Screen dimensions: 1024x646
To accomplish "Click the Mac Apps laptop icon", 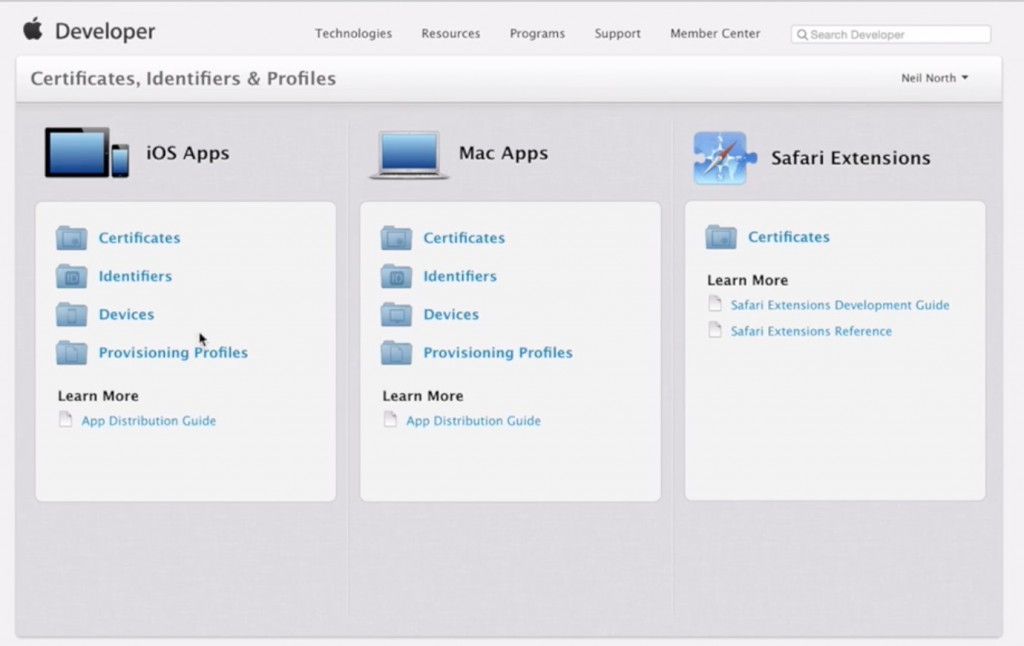I will coord(409,155).
